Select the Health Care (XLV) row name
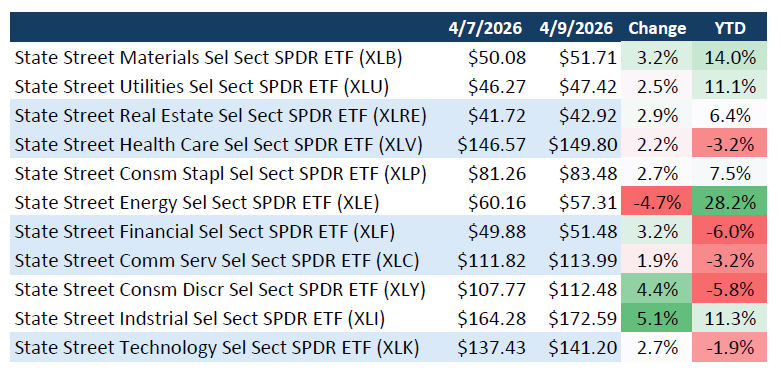The image size is (780, 374). [218, 145]
